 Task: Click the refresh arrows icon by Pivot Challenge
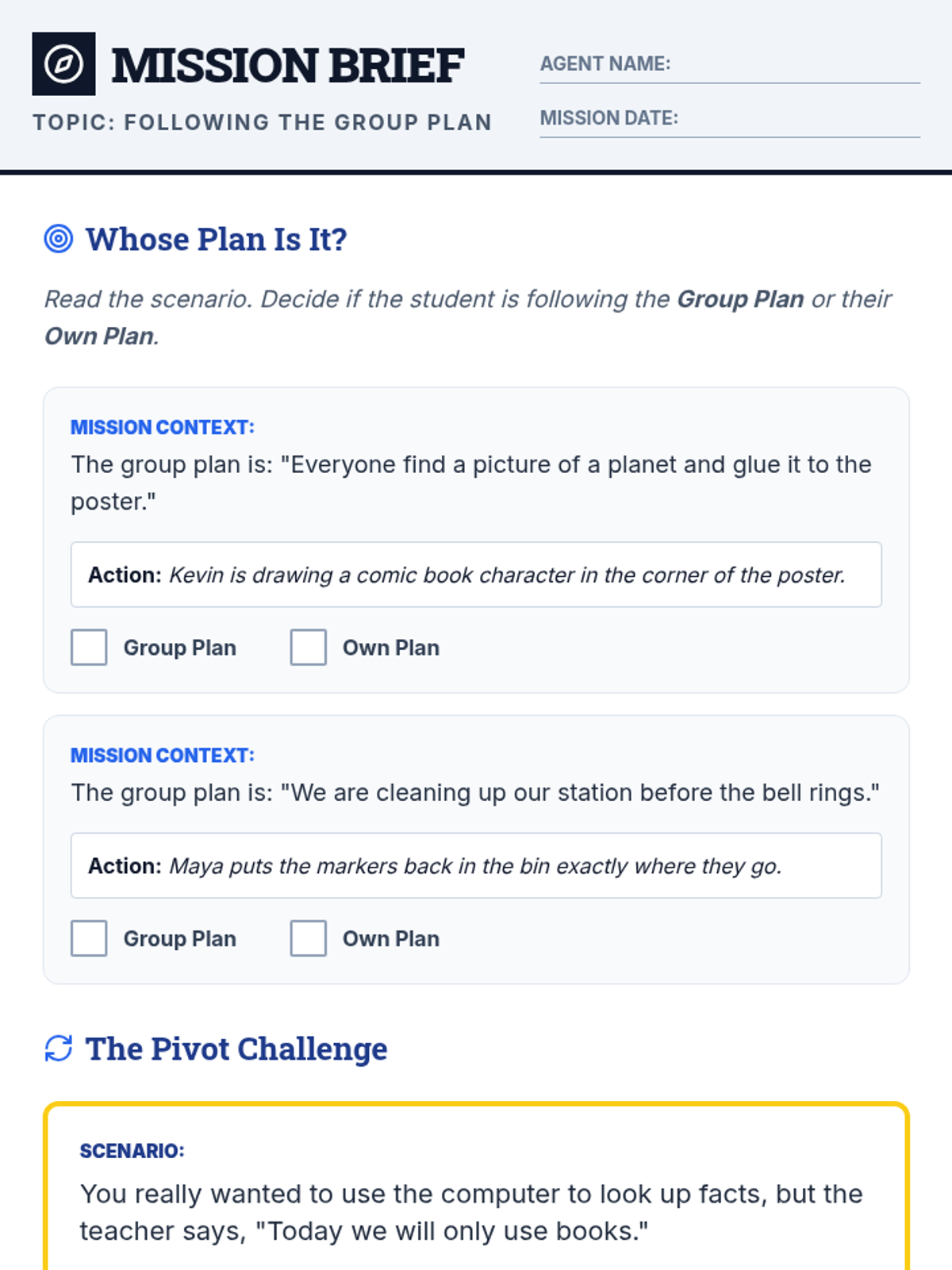59,1048
